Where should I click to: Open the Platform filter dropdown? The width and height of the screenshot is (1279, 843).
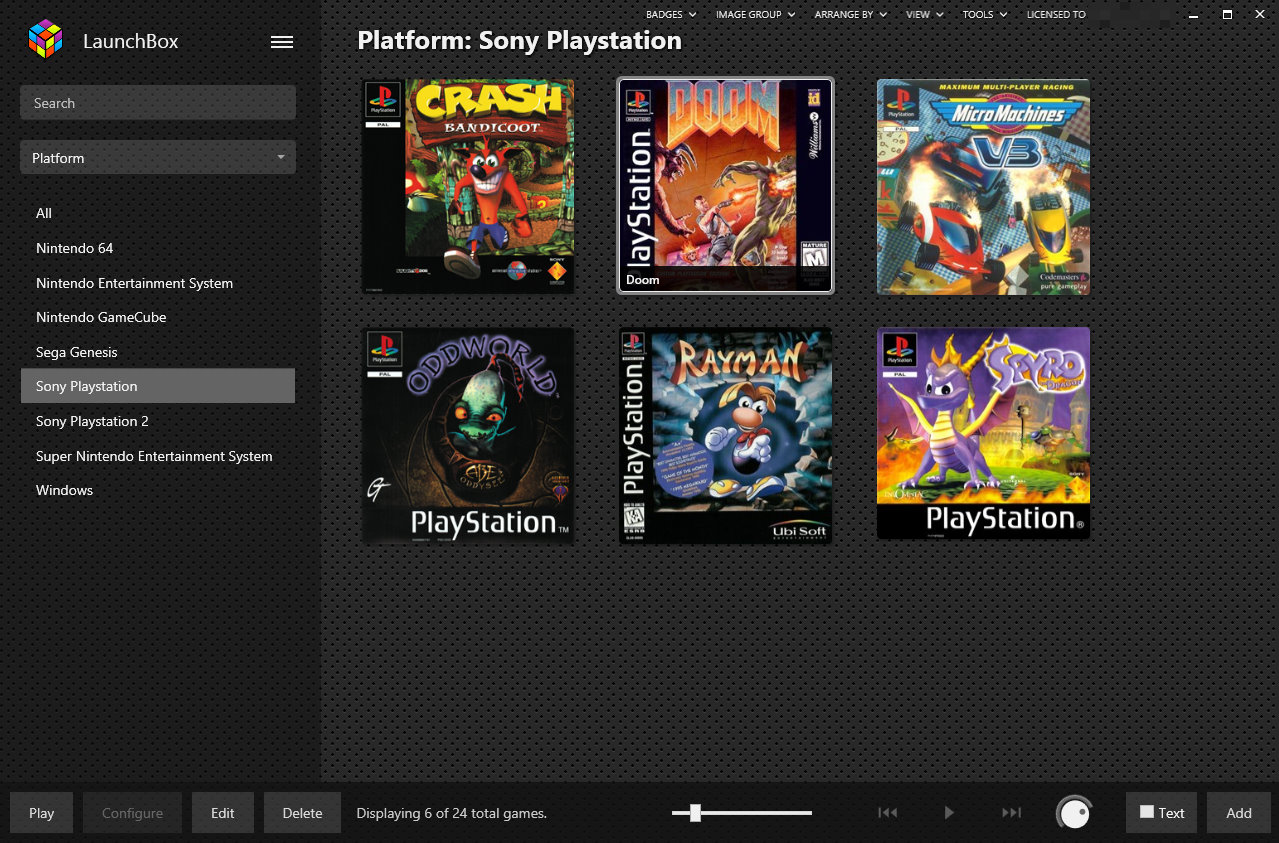coord(158,158)
